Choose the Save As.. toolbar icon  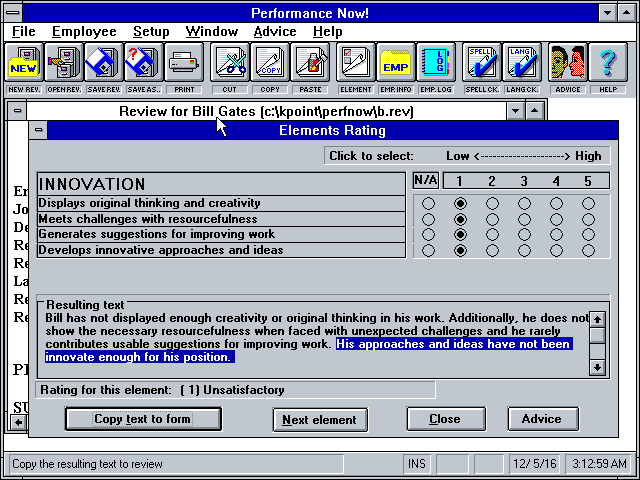click(144, 62)
